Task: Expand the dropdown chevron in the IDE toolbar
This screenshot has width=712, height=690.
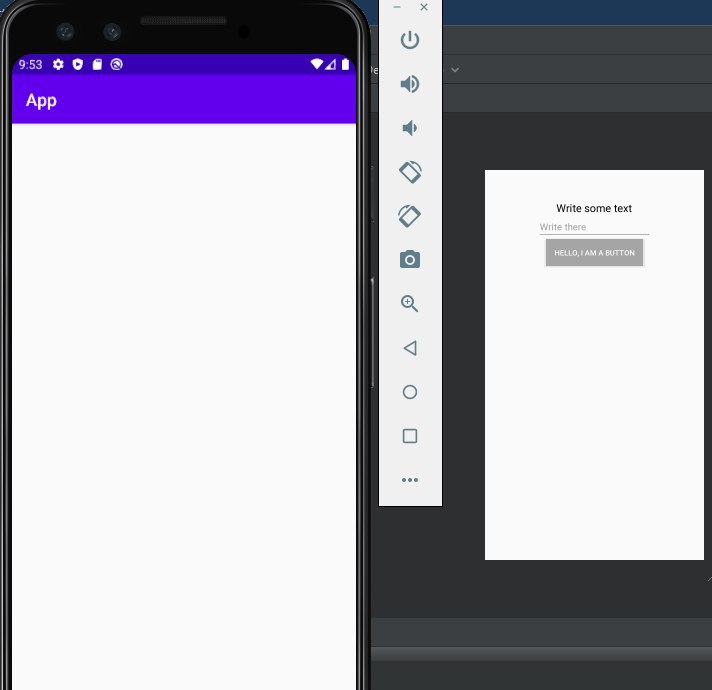Action: [x=455, y=70]
